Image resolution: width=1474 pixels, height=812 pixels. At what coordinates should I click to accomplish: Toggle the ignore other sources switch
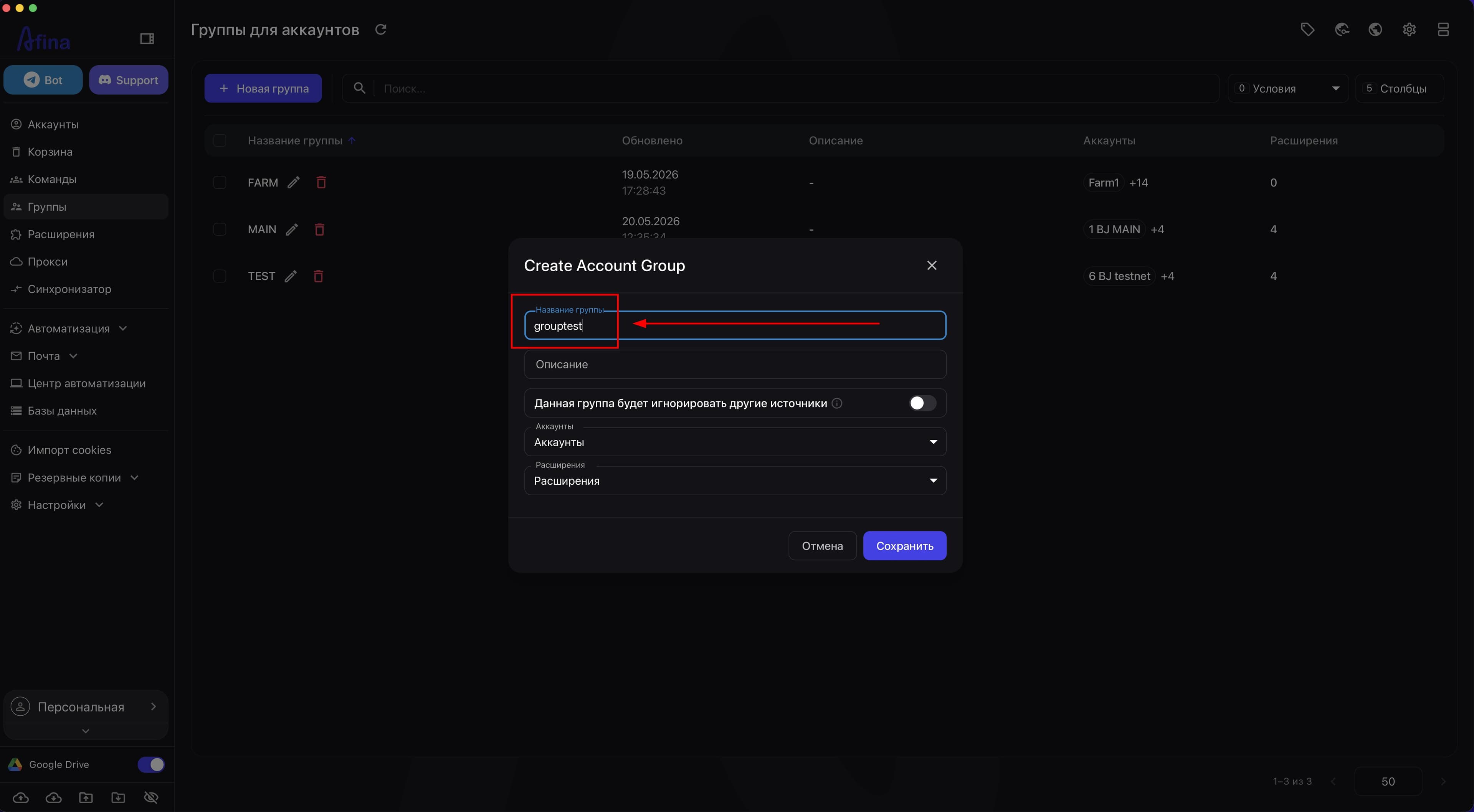(922, 403)
